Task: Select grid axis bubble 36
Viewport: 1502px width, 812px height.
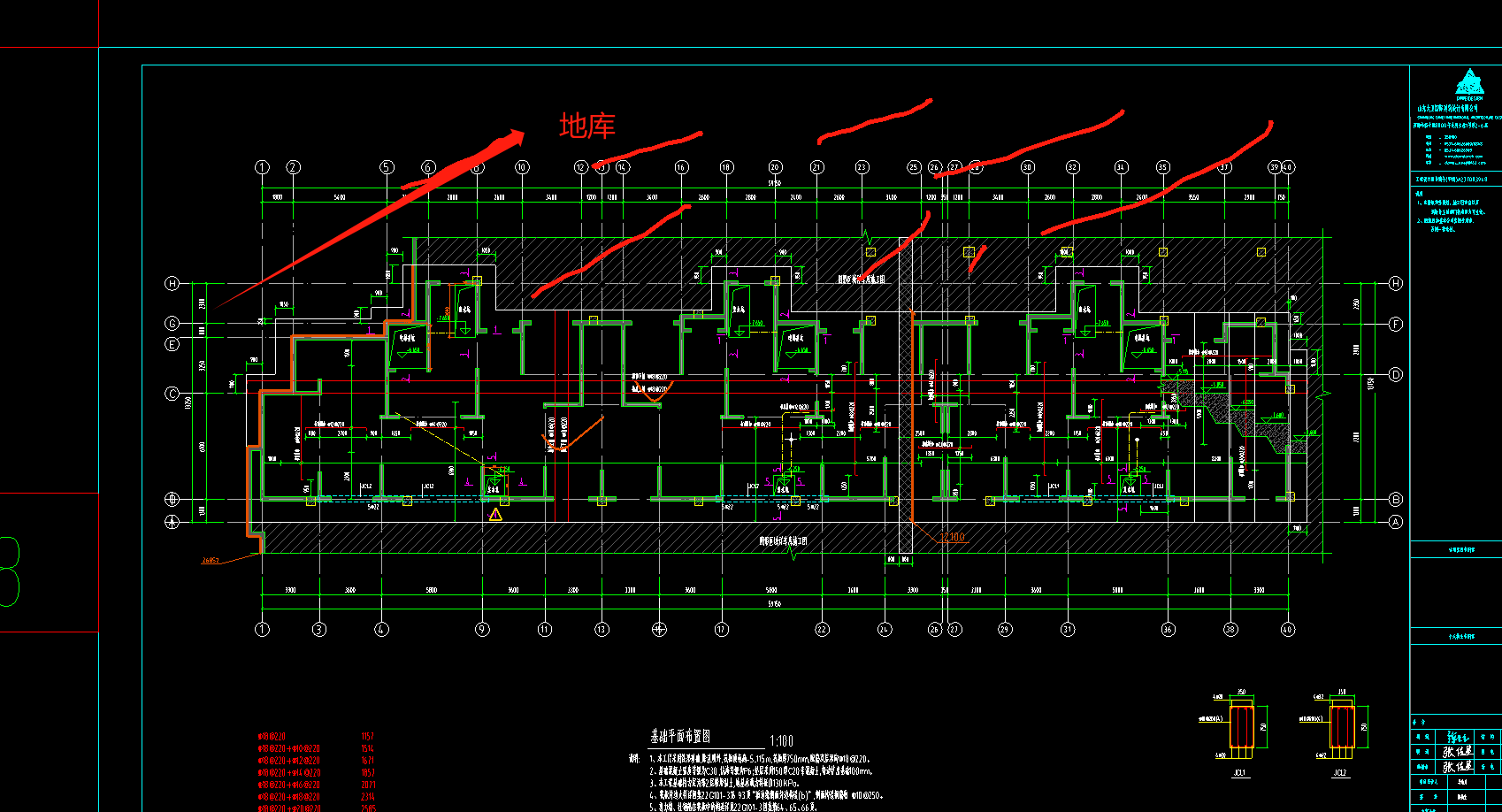Action: coord(1168,630)
